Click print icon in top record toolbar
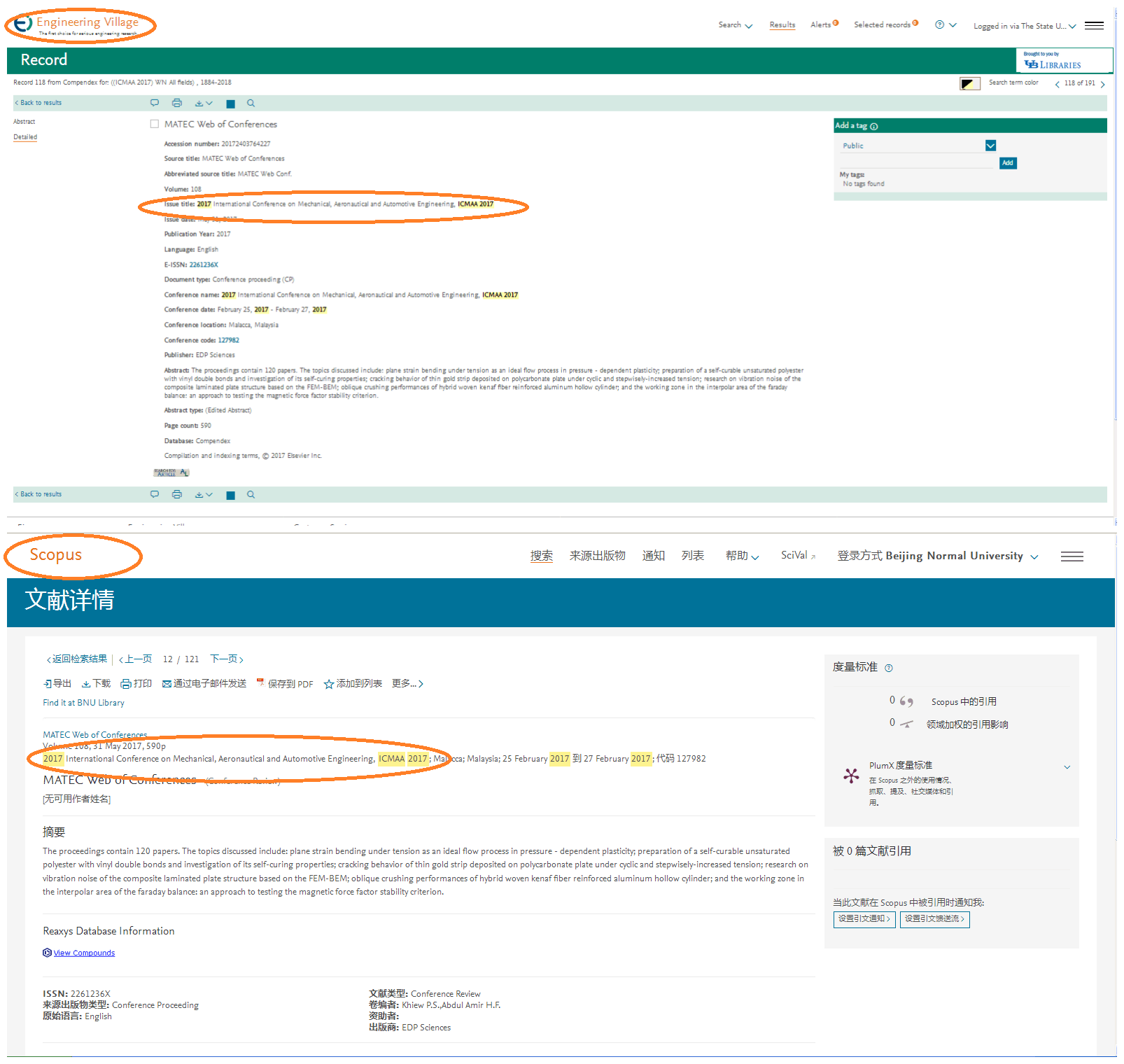The width and height of the screenshot is (1124, 1064). pyautogui.click(x=177, y=103)
